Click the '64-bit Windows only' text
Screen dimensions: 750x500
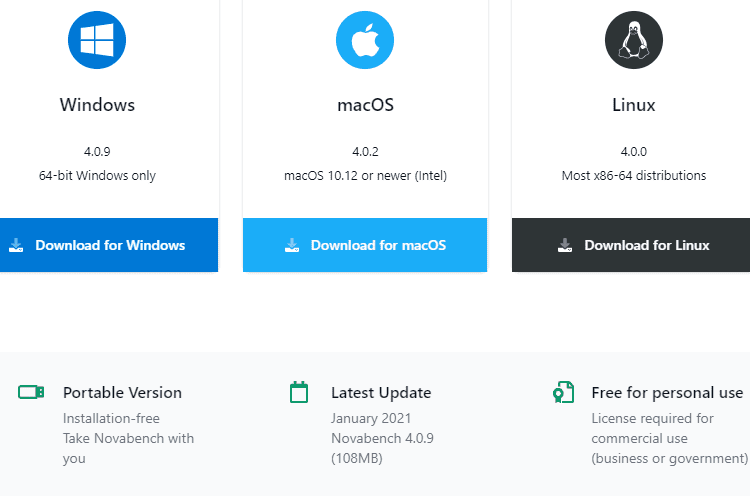(x=97, y=176)
